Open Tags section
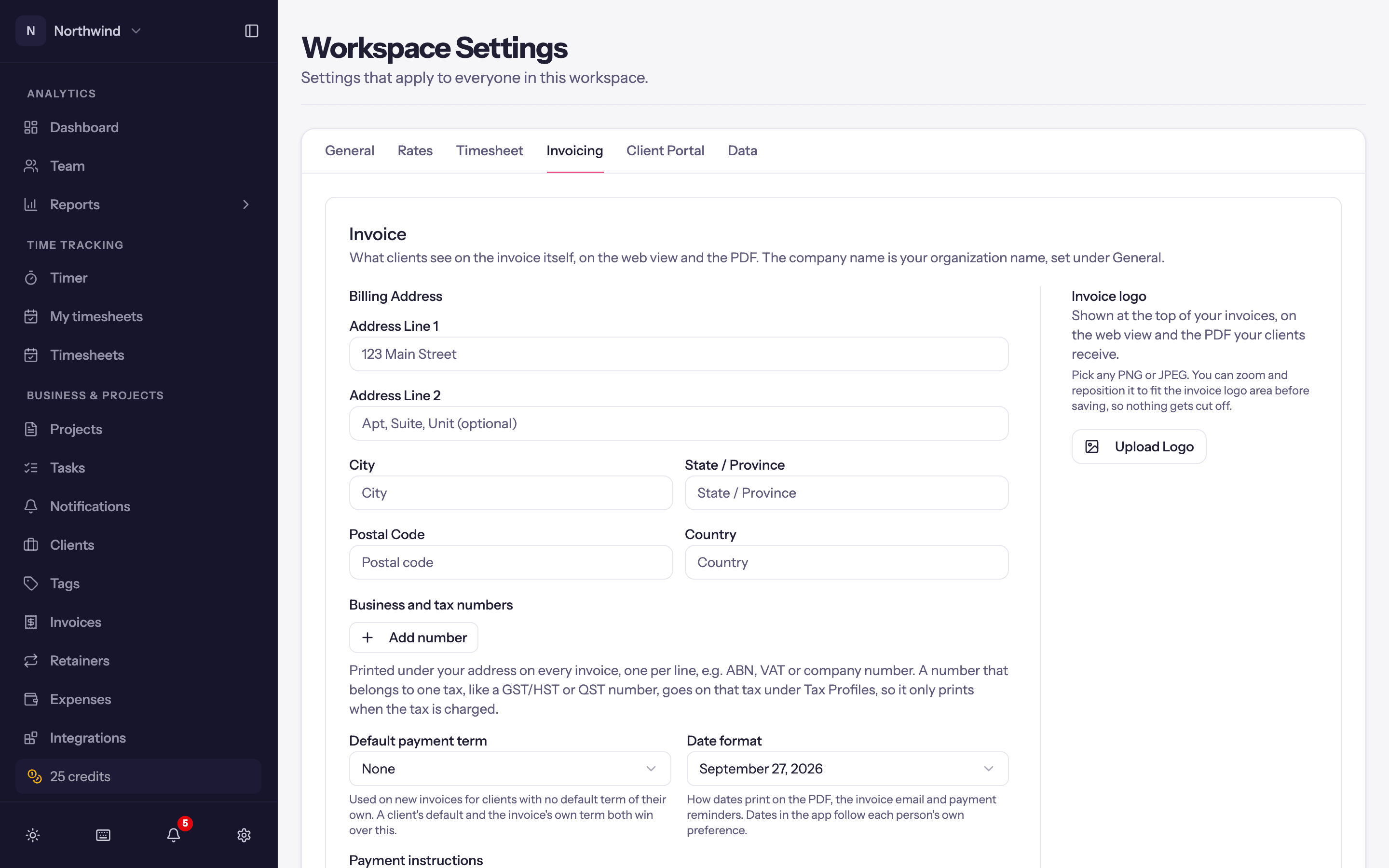Image resolution: width=1389 pixels, height=868 pixels. (138, 583)
